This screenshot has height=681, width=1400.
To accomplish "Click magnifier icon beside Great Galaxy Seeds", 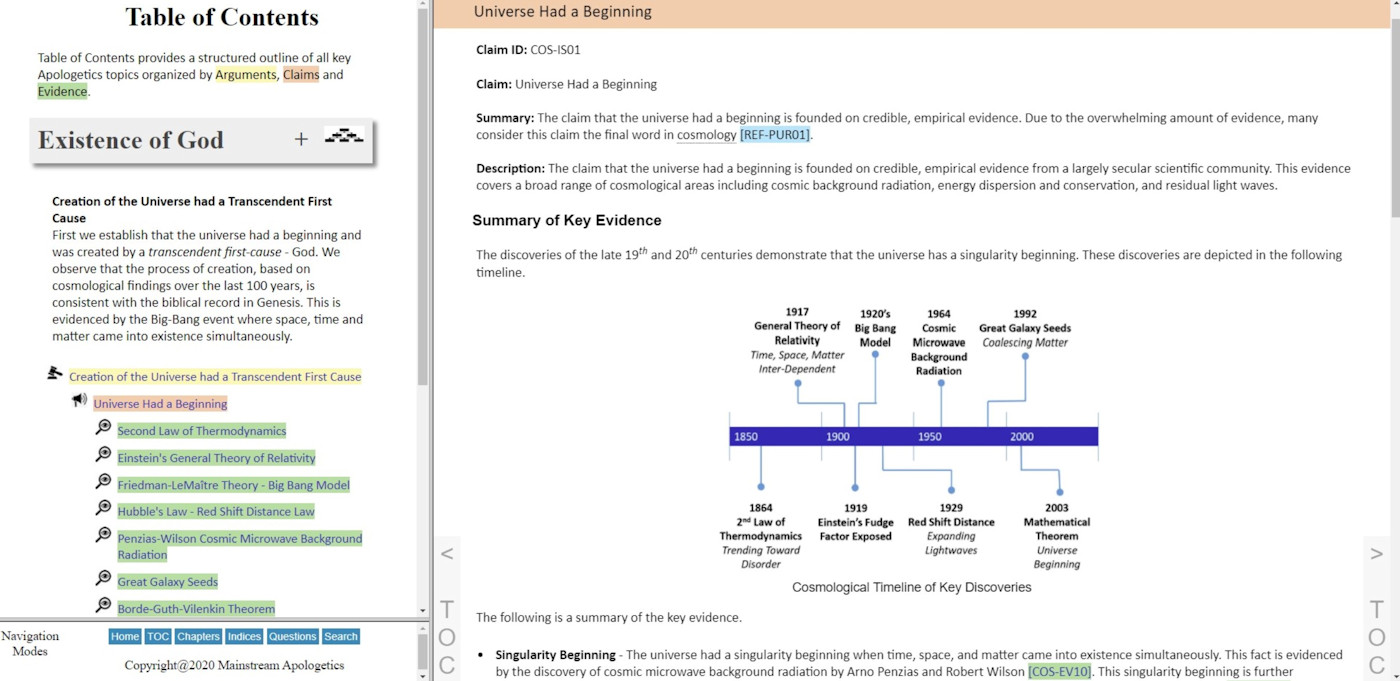I will tap(103, 578).
